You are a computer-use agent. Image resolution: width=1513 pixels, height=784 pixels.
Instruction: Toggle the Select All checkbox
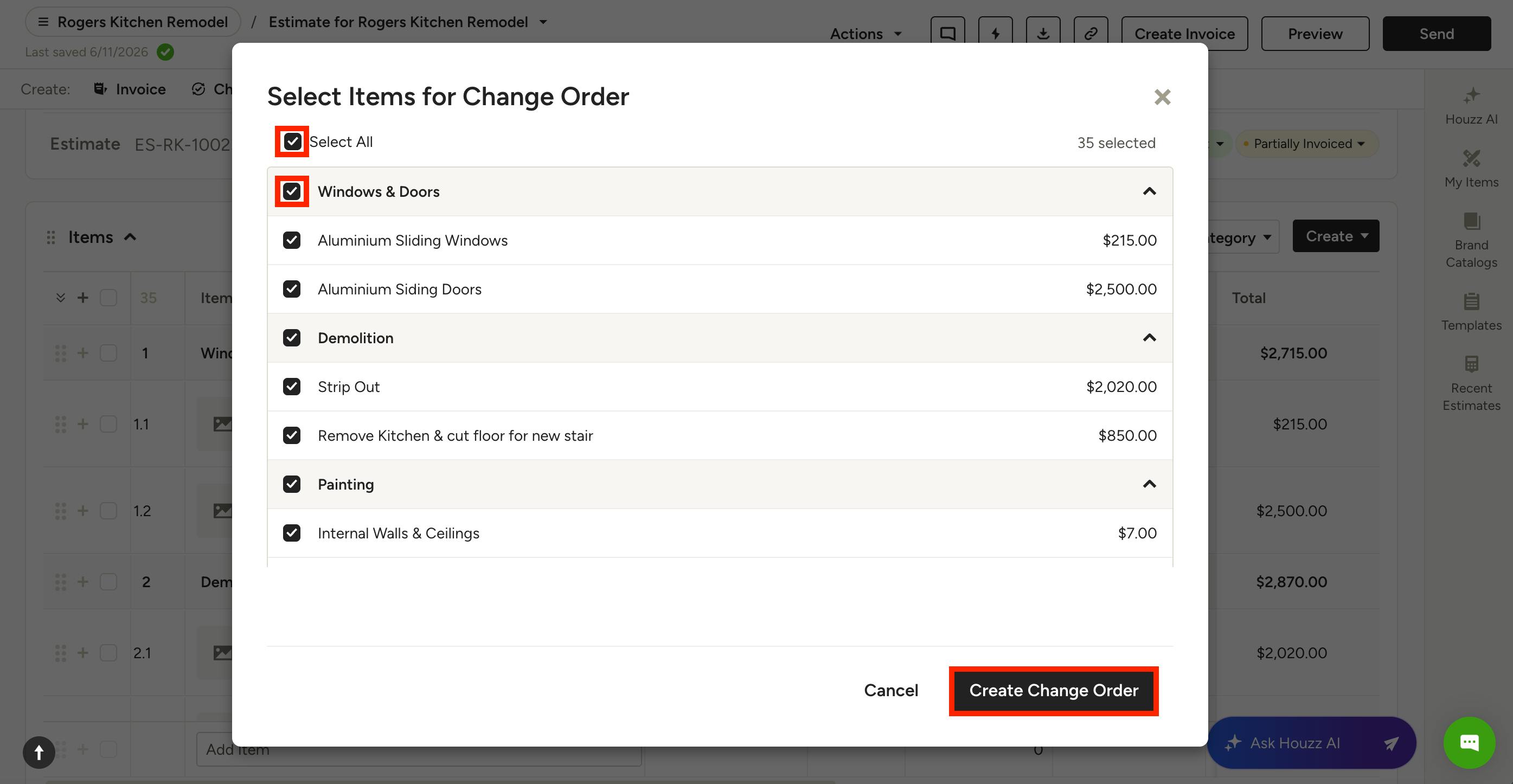(x=292, y=142)
